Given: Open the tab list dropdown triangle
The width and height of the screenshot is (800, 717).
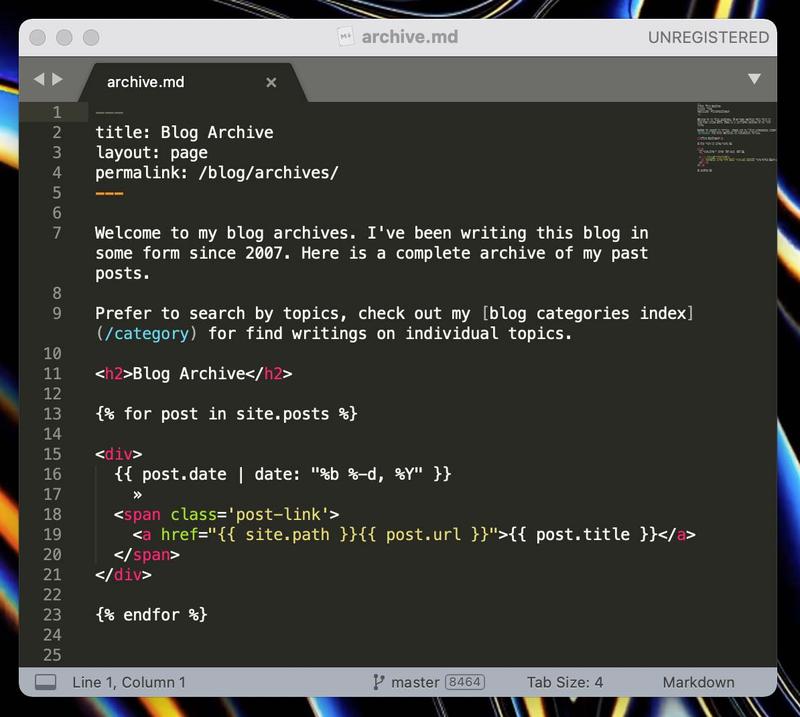Looking at the screenshot, I should (754, 79).
